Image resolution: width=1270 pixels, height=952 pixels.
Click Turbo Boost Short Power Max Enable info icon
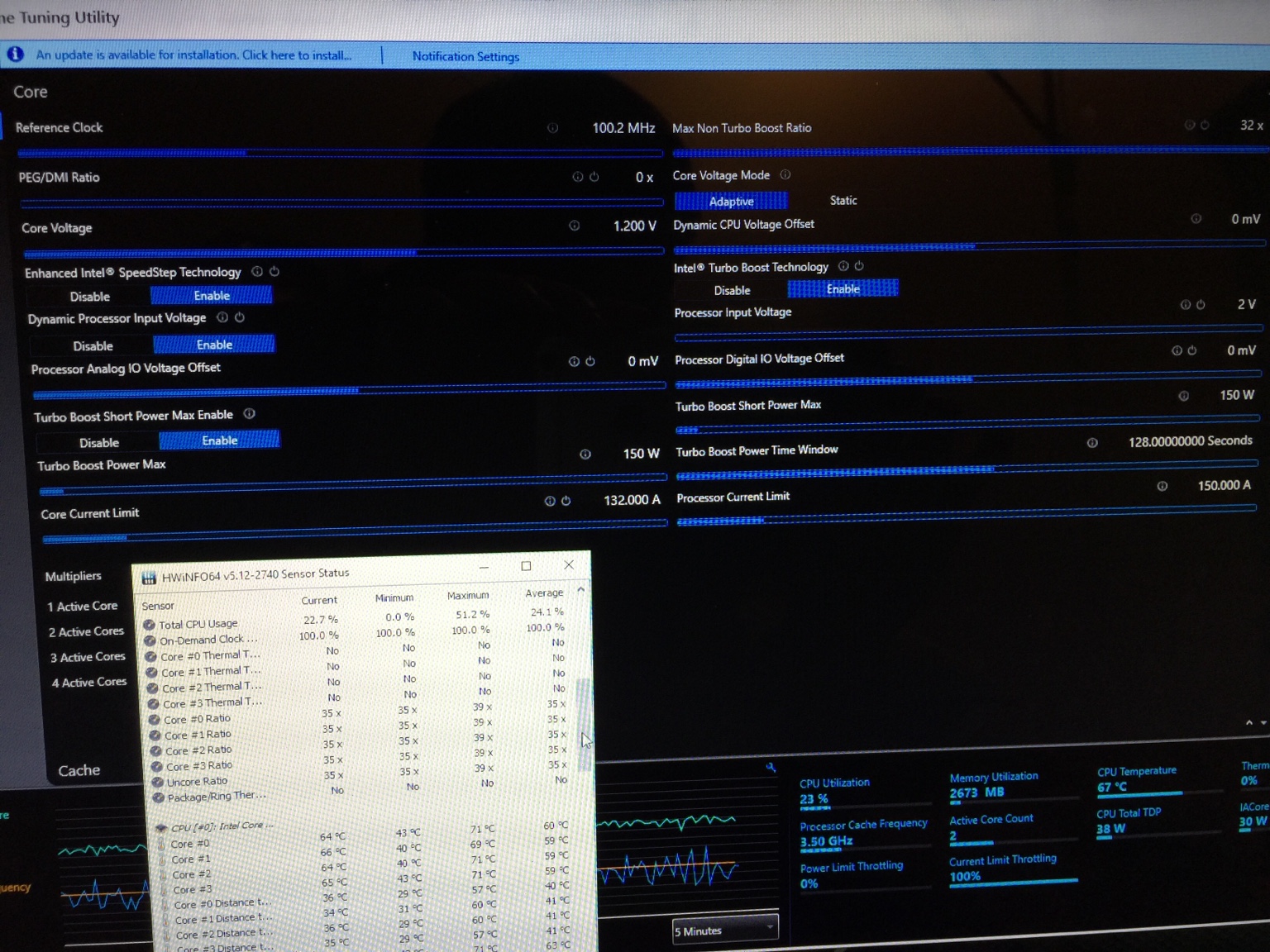(x=249, y=413)
